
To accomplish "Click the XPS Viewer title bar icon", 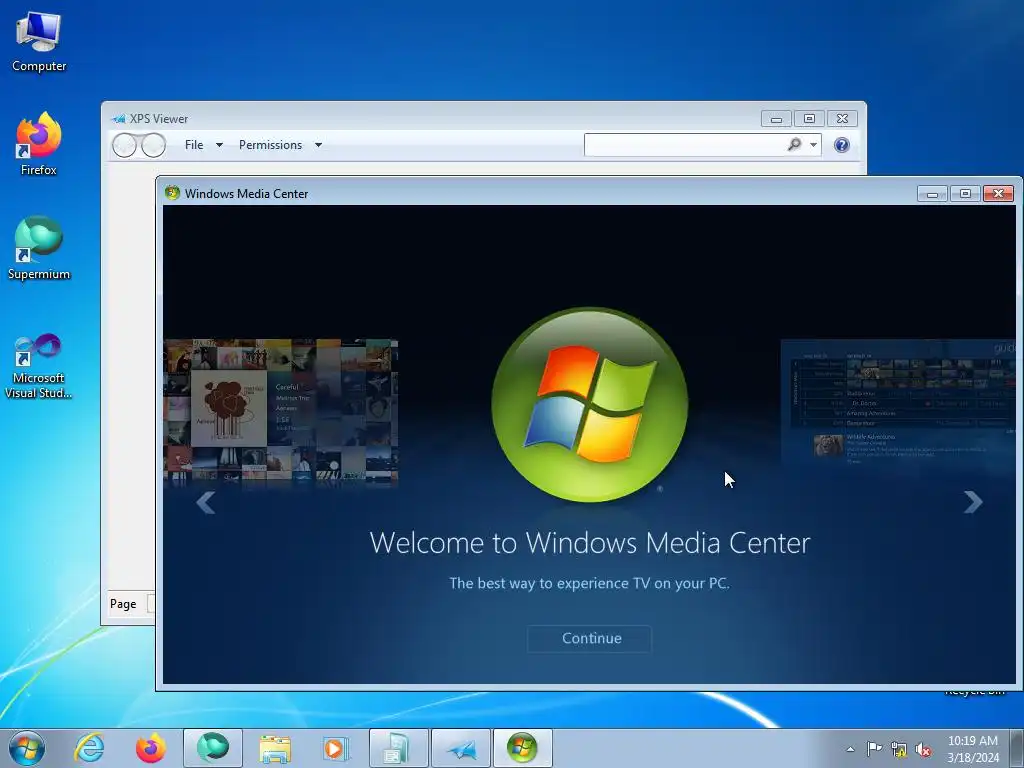I will point(118,119).
